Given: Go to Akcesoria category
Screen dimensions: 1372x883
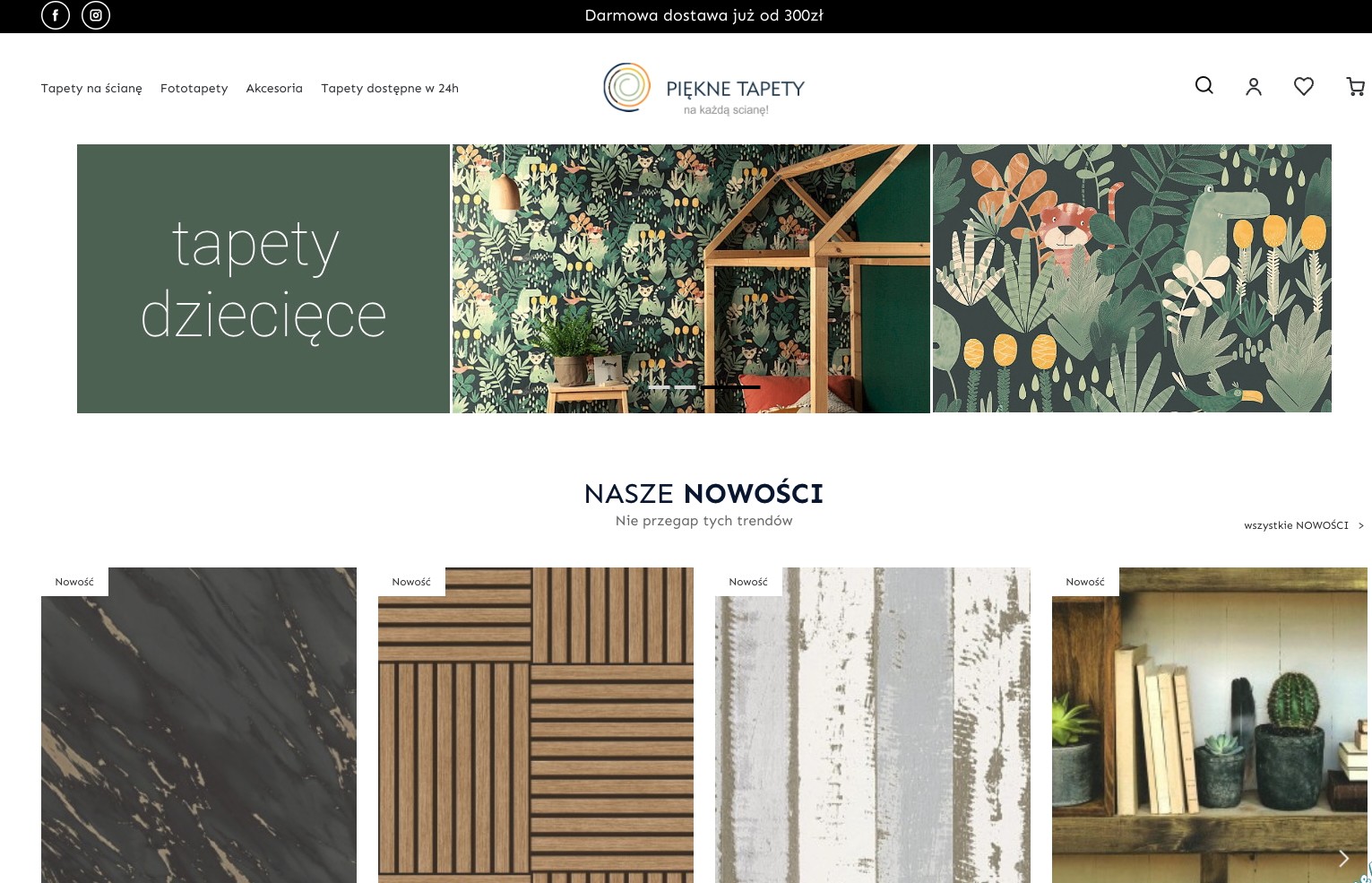Looking at the screenshot, I should tap(274, 88).
